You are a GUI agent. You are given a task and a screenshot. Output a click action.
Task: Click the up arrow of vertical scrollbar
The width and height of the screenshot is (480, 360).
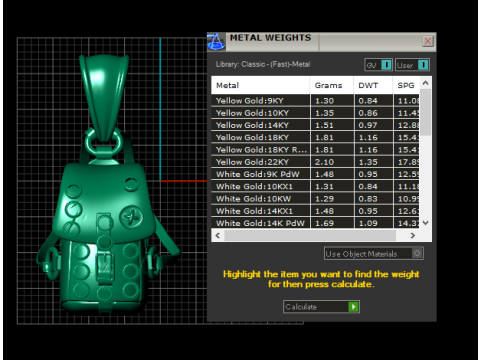tap(426, 83)
